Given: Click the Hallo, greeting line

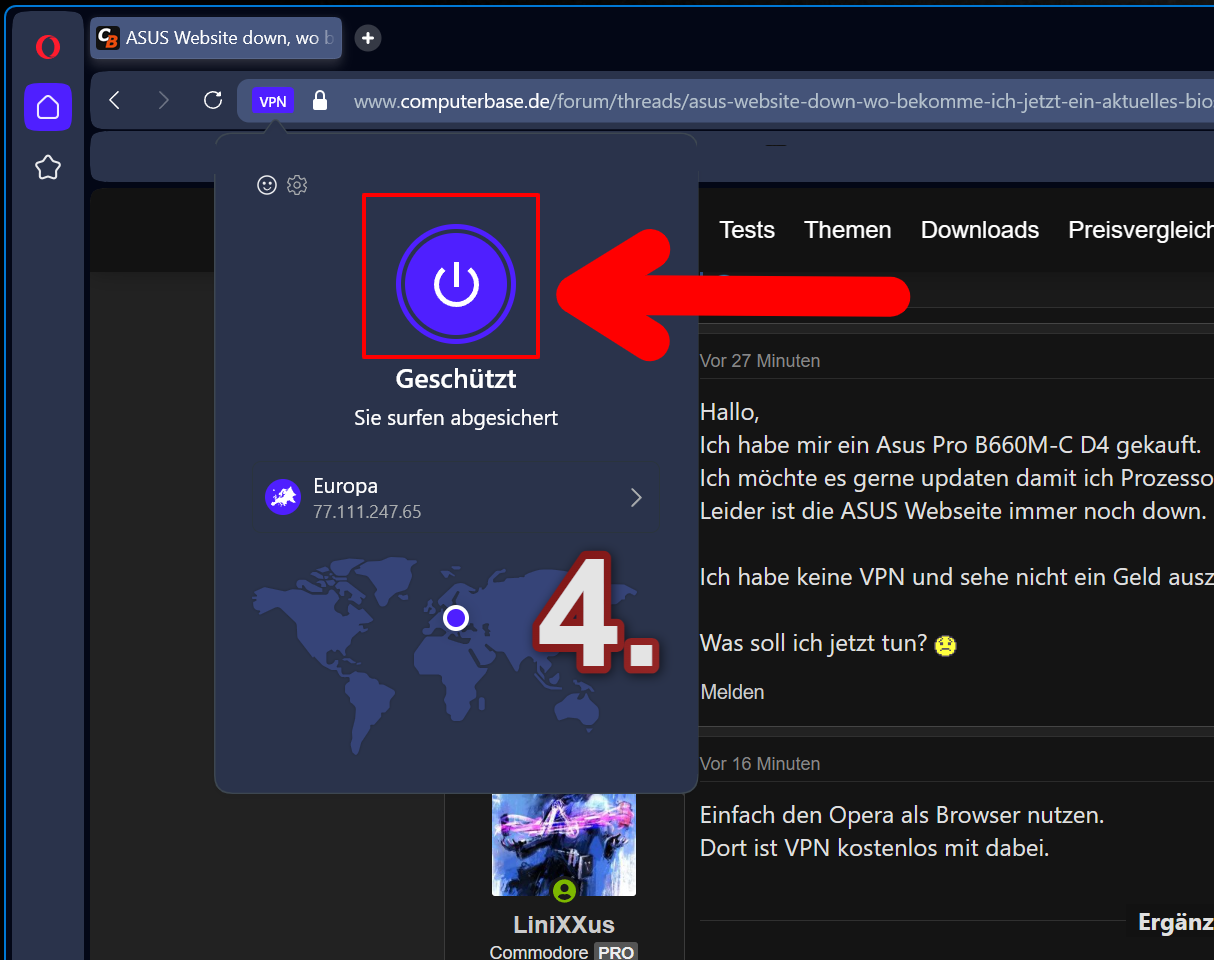Looking at the screenshot, I should click(x=730, y=411).
